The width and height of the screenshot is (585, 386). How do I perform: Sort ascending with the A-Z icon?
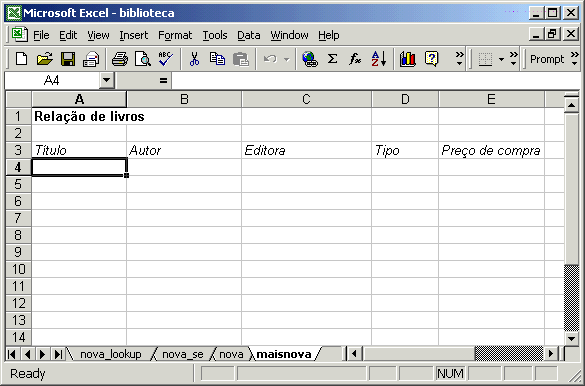[379, 59]
